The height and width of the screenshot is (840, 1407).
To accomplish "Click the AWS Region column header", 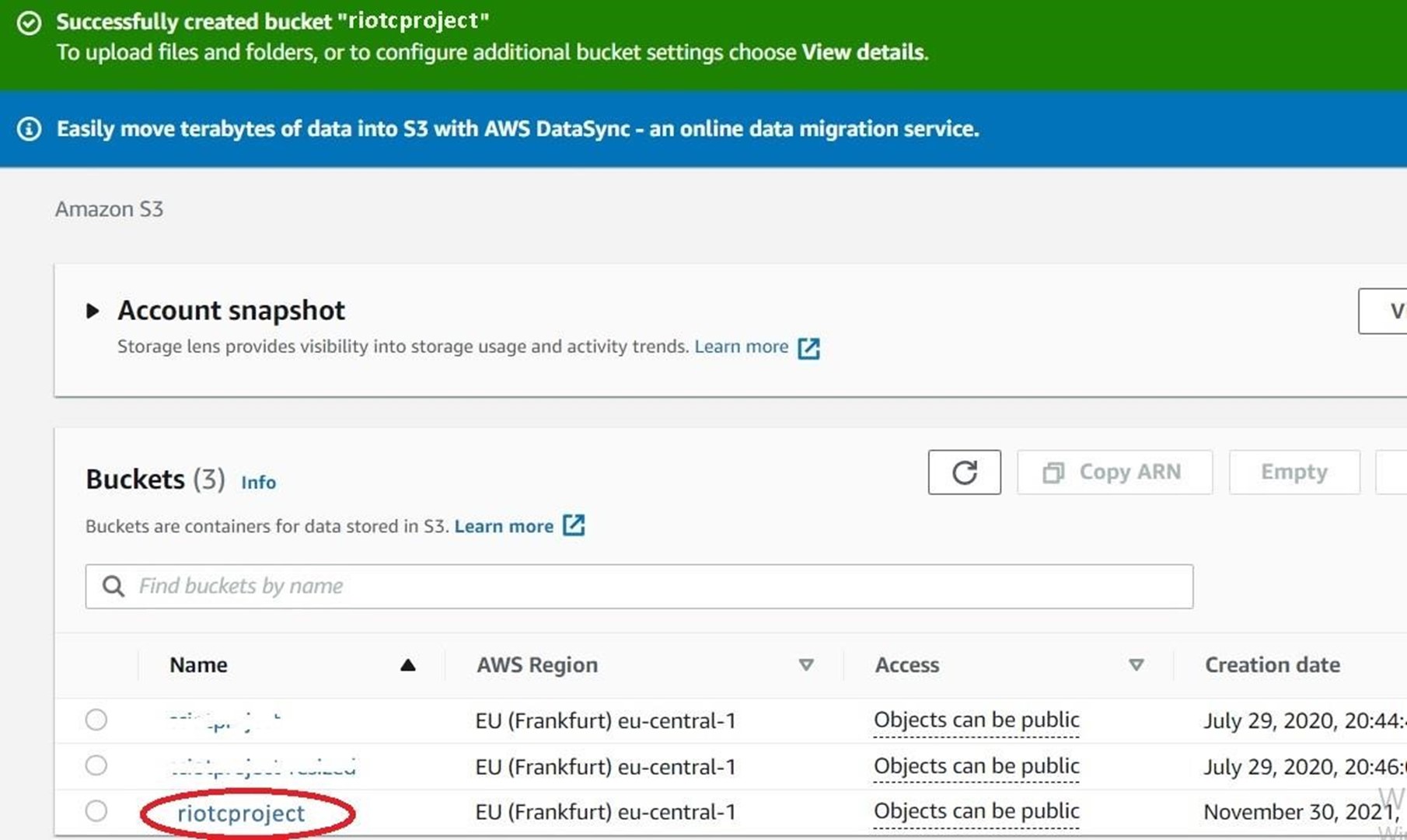I will (x=537, y=665).
